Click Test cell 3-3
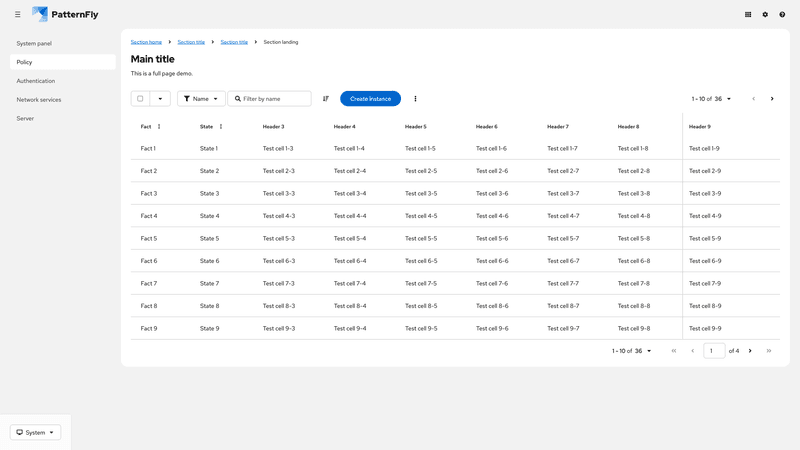The width and height of the screenshot is (800, 450). 279,193
